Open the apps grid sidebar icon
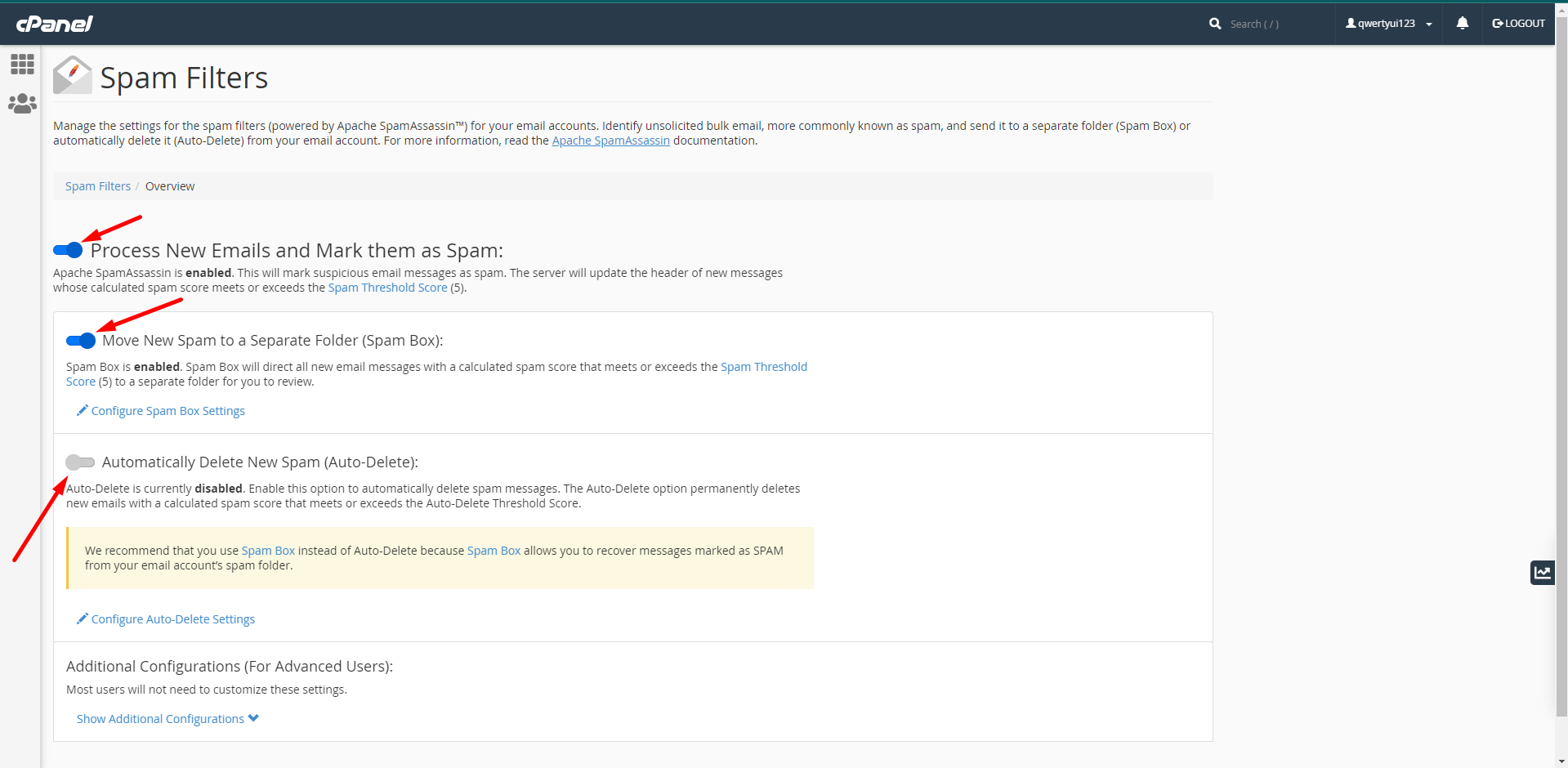The image size is (1568, 768). [x=22, y=64]
